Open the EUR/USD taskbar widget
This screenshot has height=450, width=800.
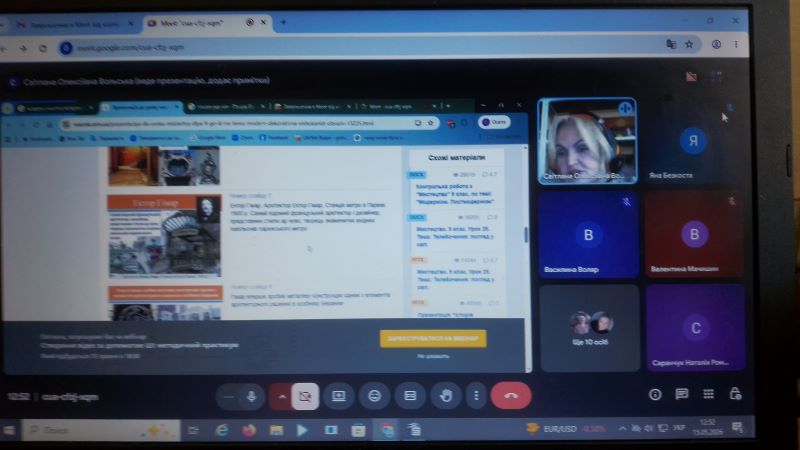567,429
